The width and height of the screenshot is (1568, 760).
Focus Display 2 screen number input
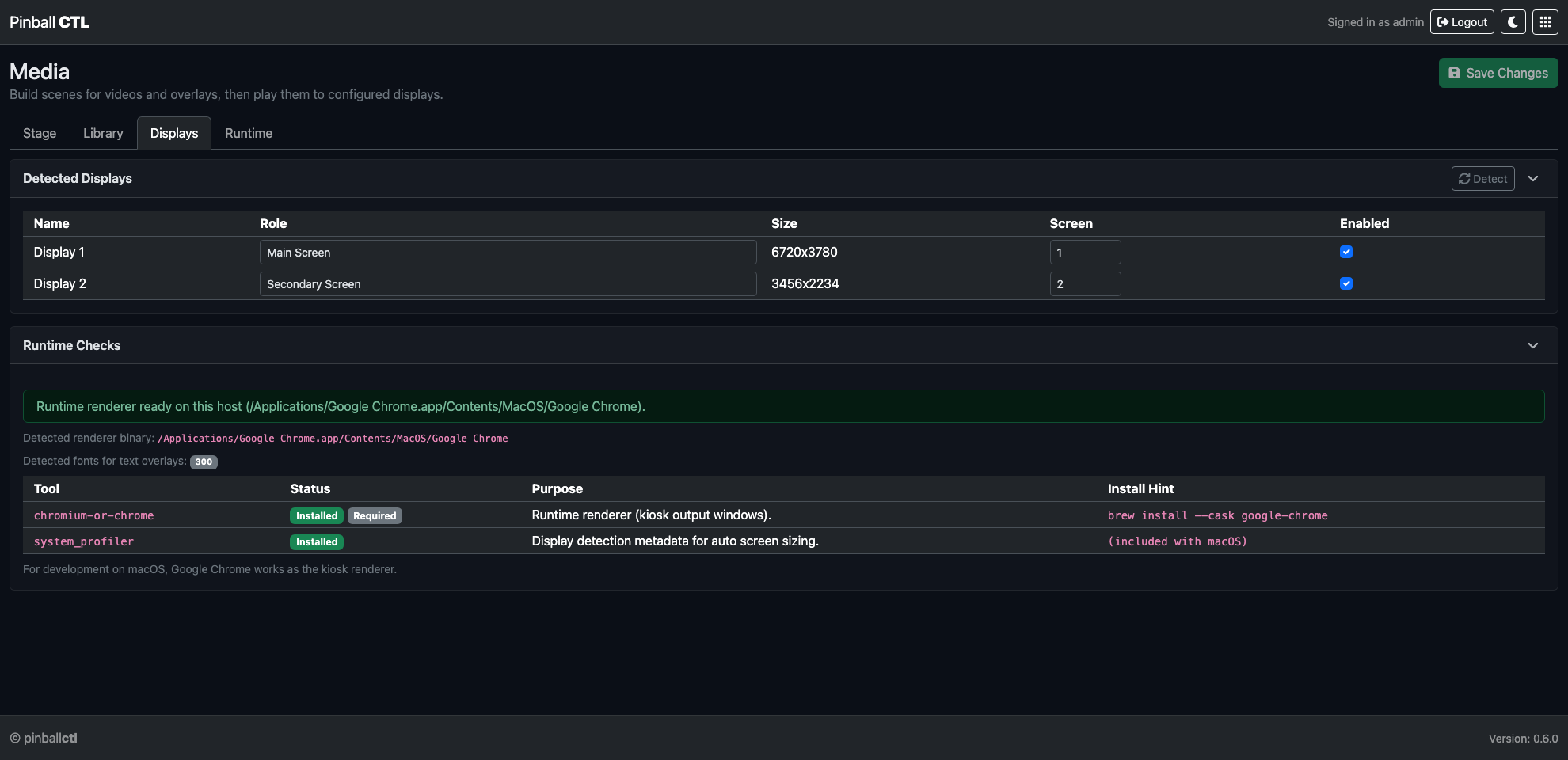click(1085, 284)
